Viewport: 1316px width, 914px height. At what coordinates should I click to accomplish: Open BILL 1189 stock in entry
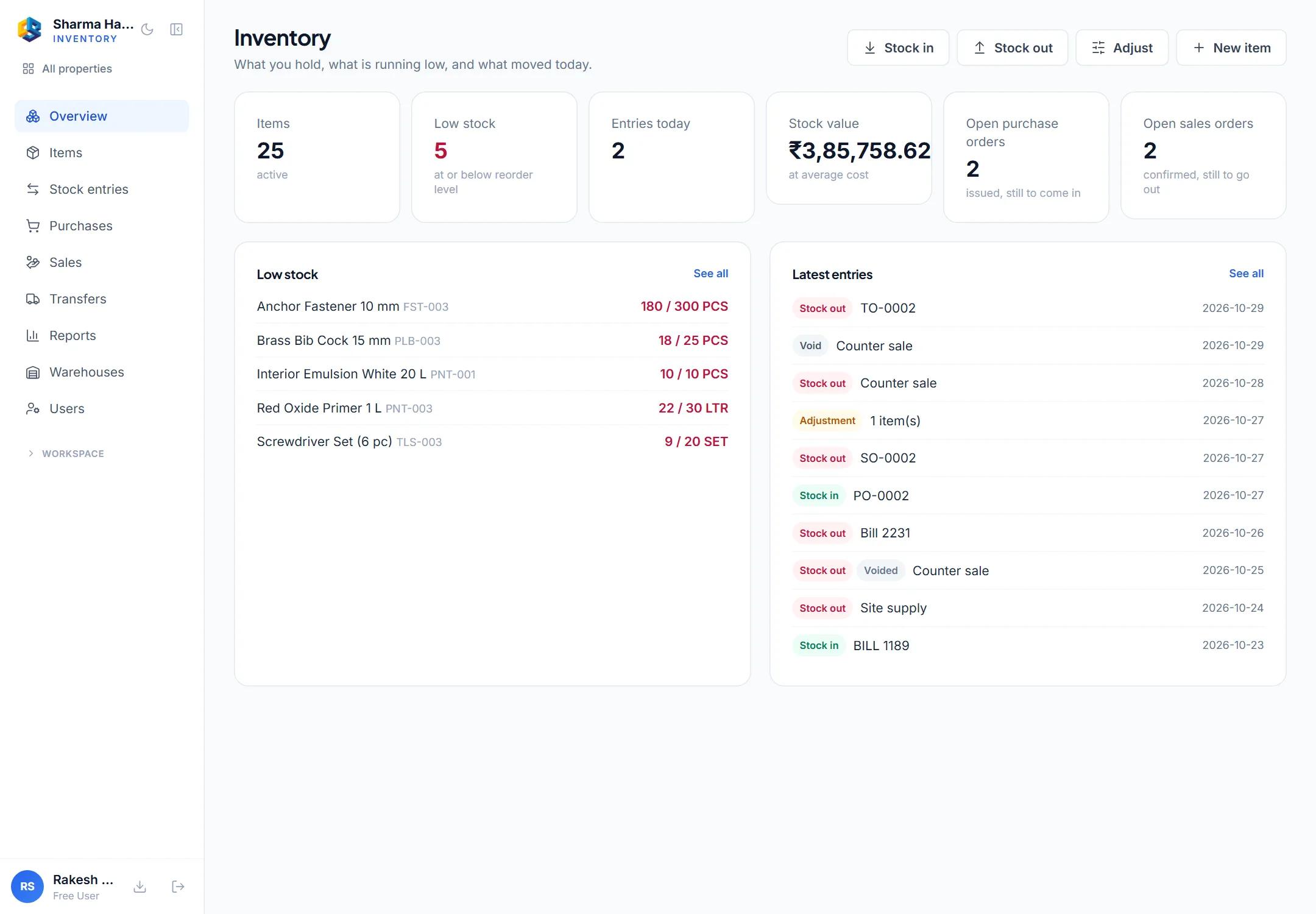tap(1028, 645)
